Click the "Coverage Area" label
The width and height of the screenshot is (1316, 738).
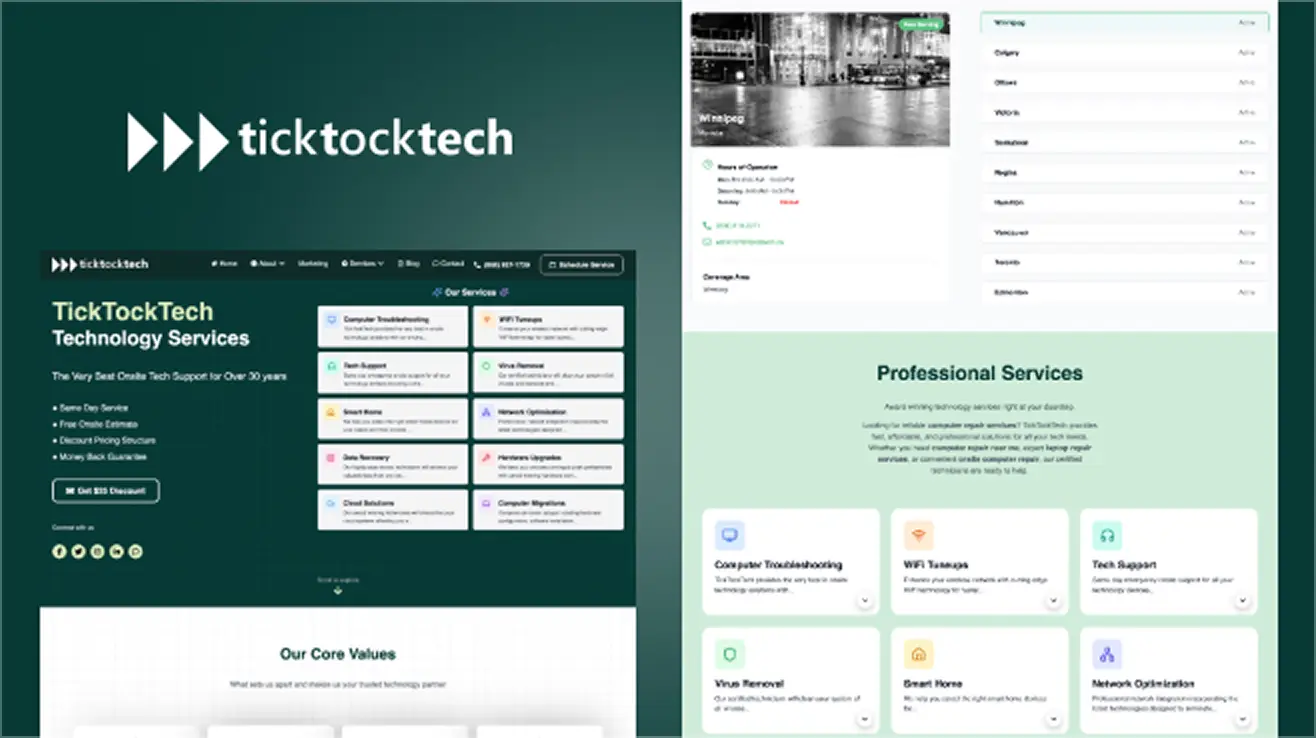tap(727, 277)
